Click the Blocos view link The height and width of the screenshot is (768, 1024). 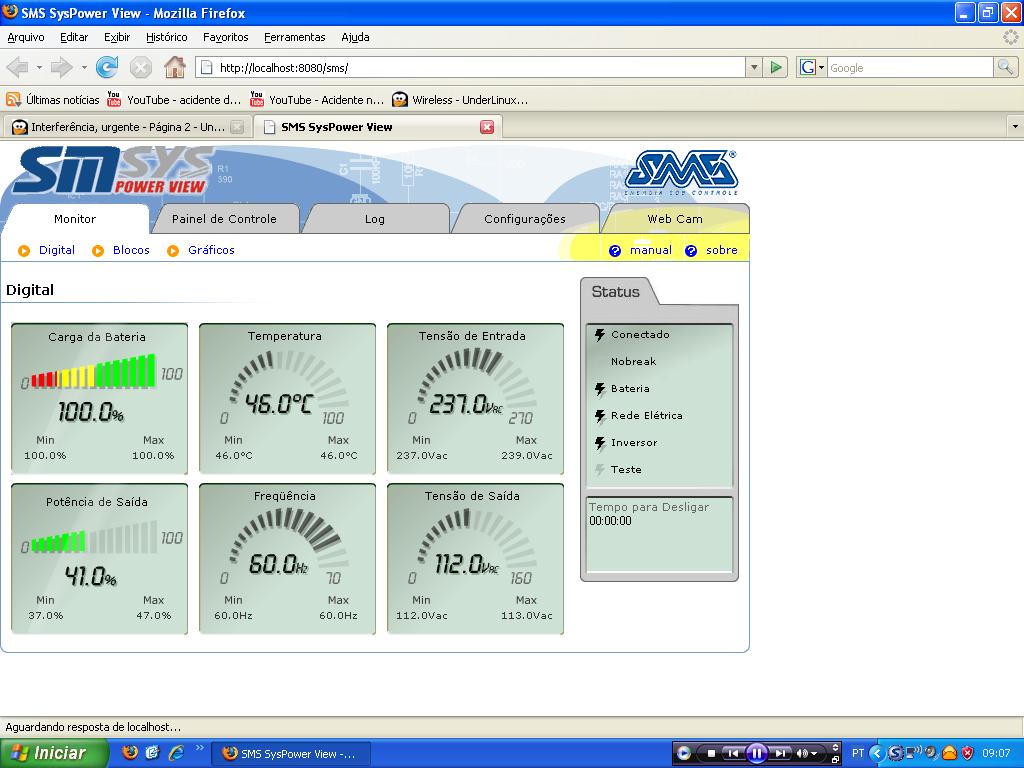point(131,250)
